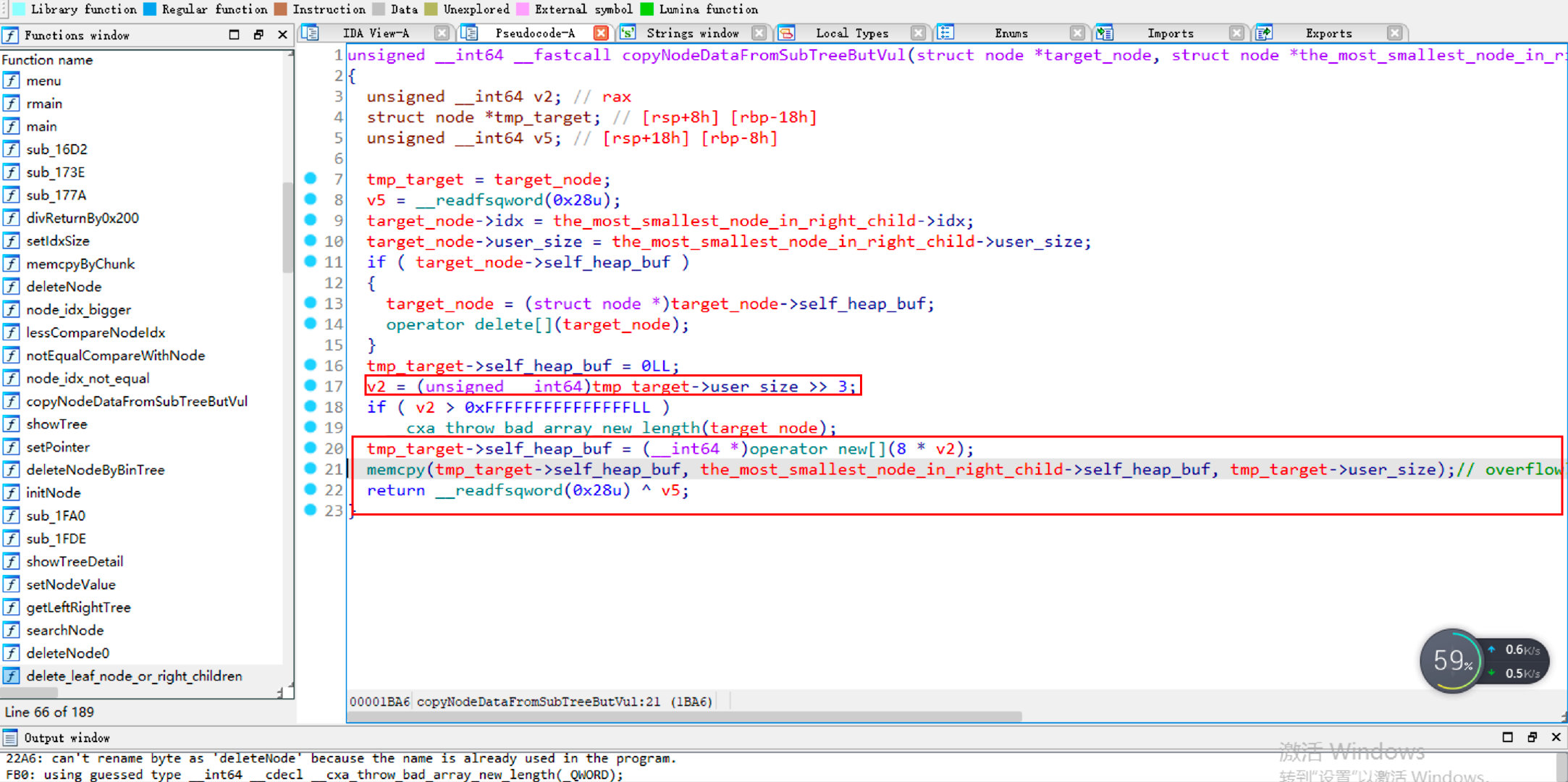Open the Strings window tab
Screen dimensions: 1568x782
(x=692, y=33)
